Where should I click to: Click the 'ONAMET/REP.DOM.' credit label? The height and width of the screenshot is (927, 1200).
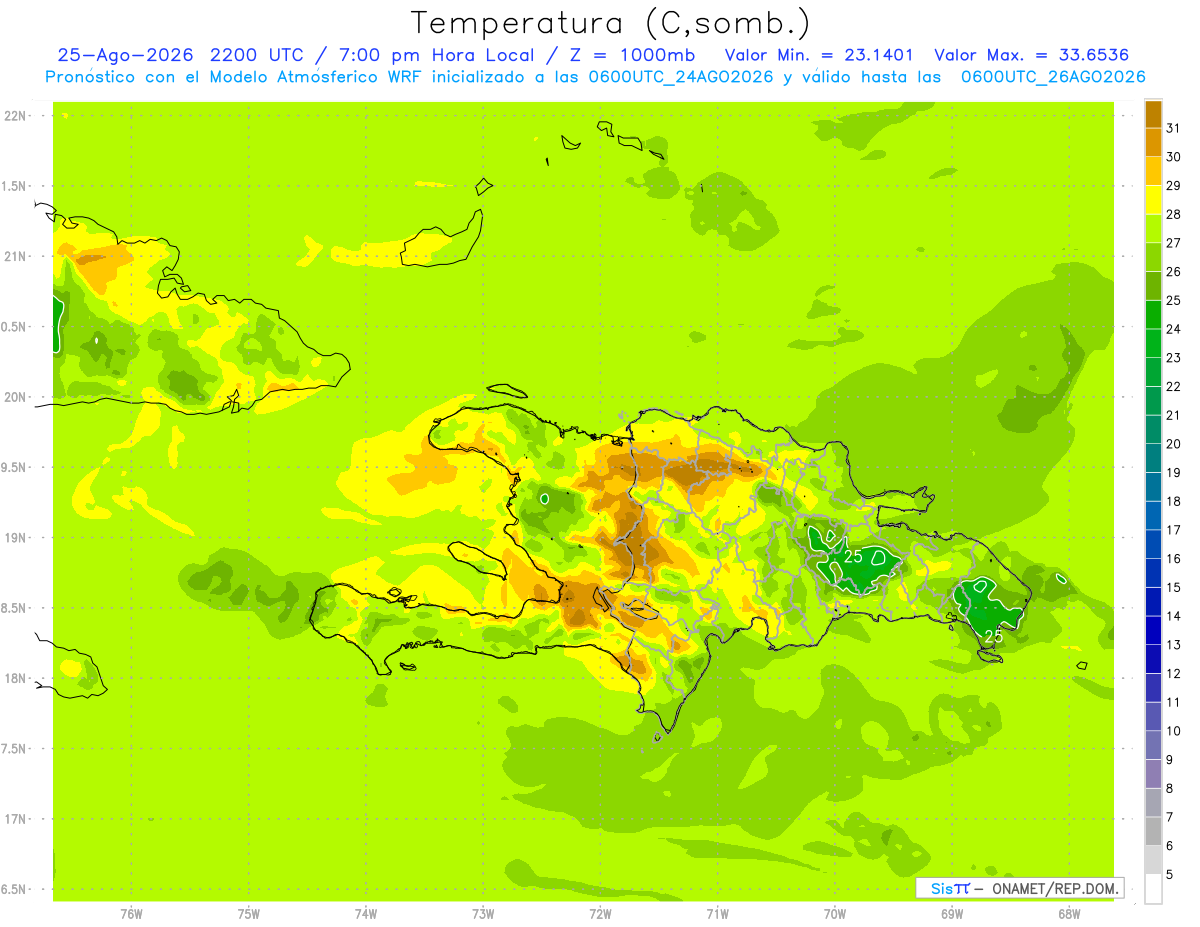[1056, 888]
